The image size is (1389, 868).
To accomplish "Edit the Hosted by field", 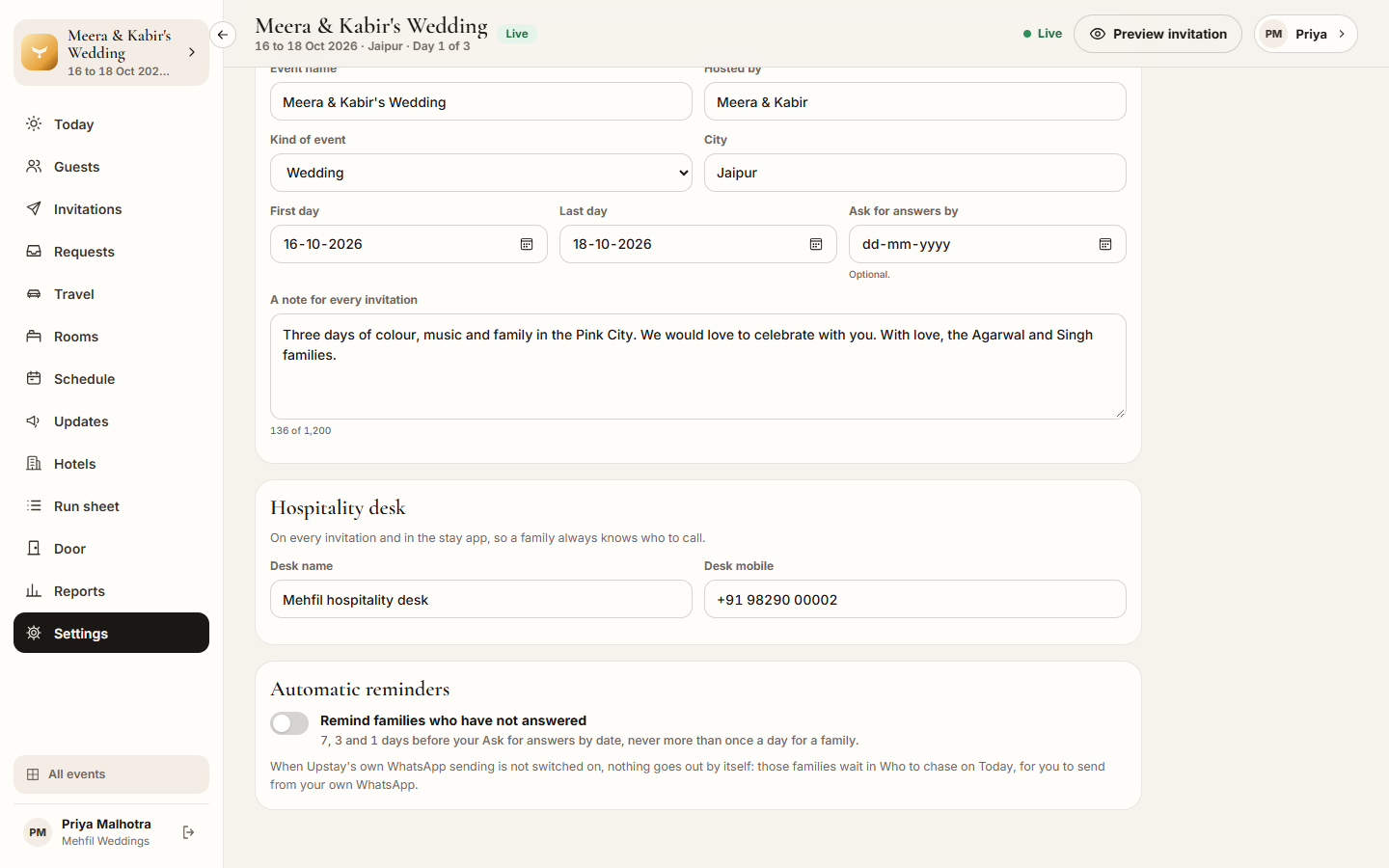I will click(915, 101).
